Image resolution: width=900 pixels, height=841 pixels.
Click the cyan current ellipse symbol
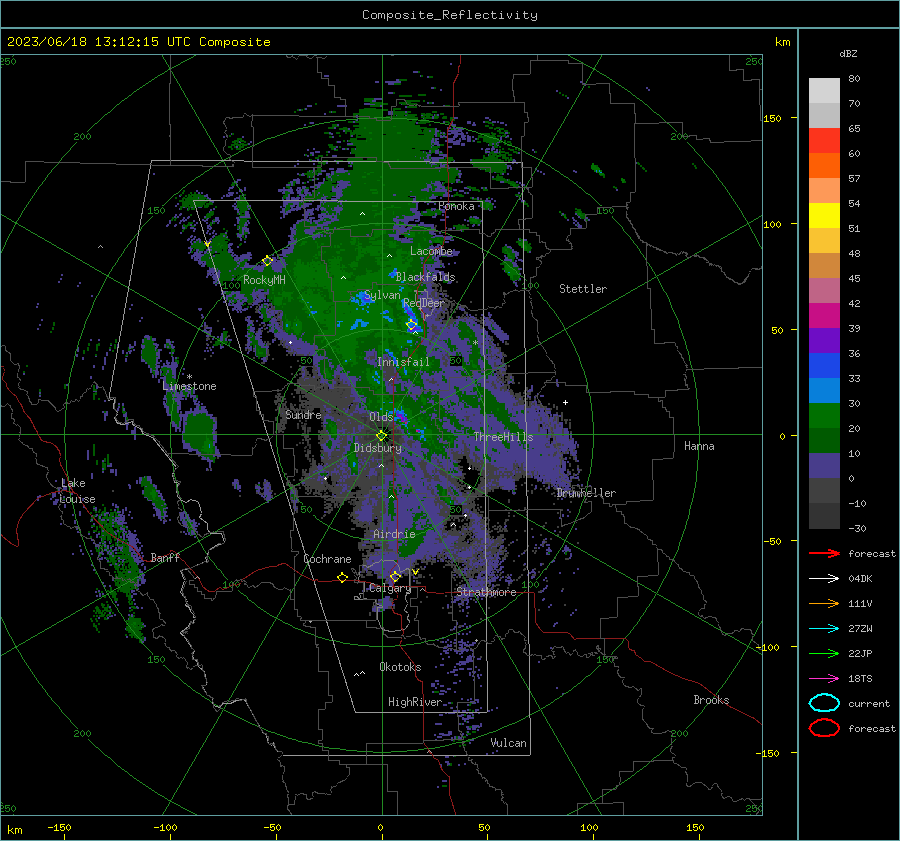(x=824, y=703)
